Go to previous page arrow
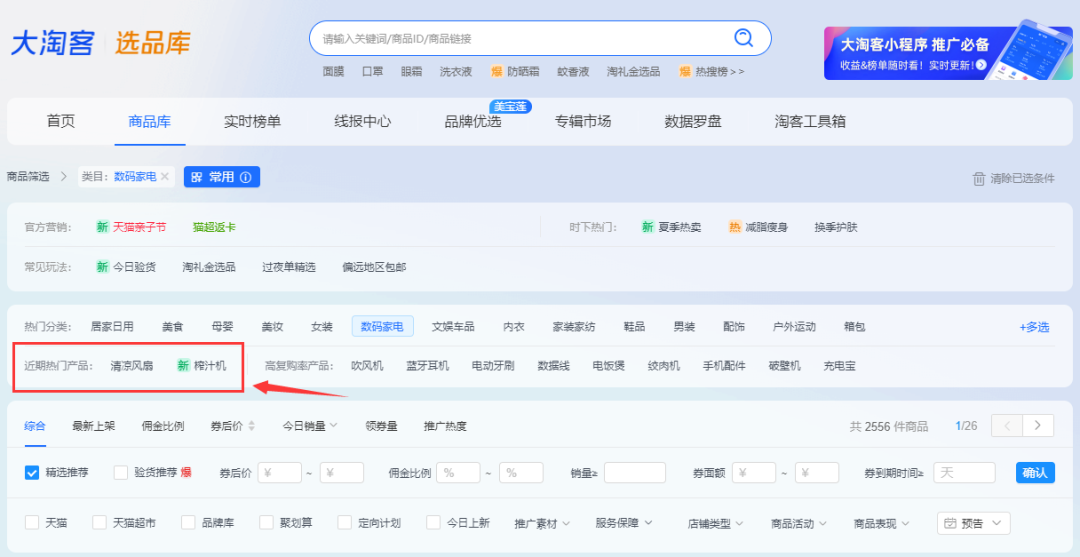The height and width of the screenshot is (557, 1080). coord(1007,425)
